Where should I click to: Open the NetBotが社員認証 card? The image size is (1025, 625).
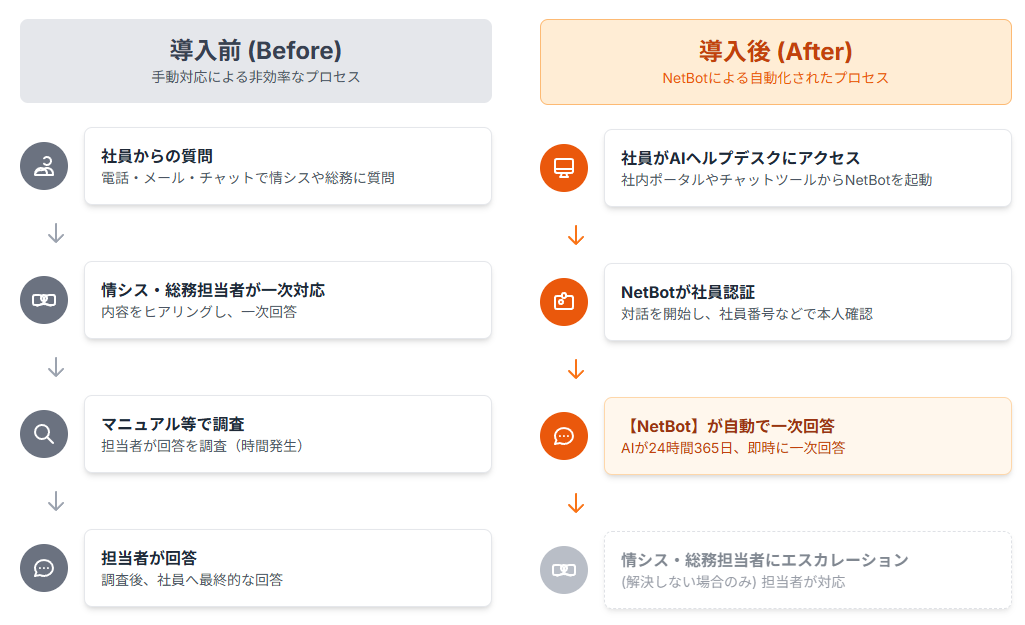808,301
